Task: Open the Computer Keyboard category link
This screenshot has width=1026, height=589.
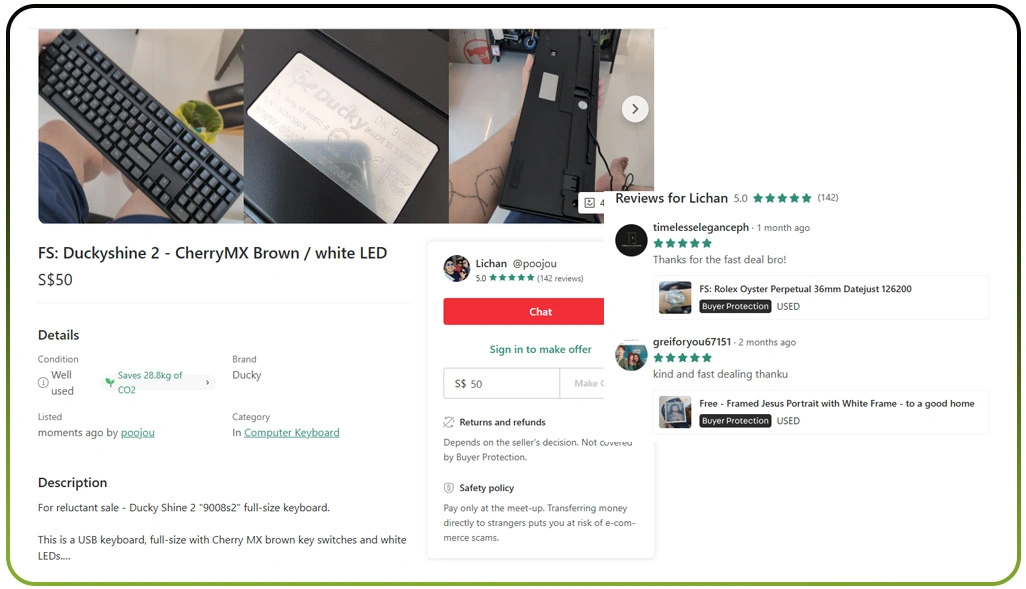Action: click(292, 433)
